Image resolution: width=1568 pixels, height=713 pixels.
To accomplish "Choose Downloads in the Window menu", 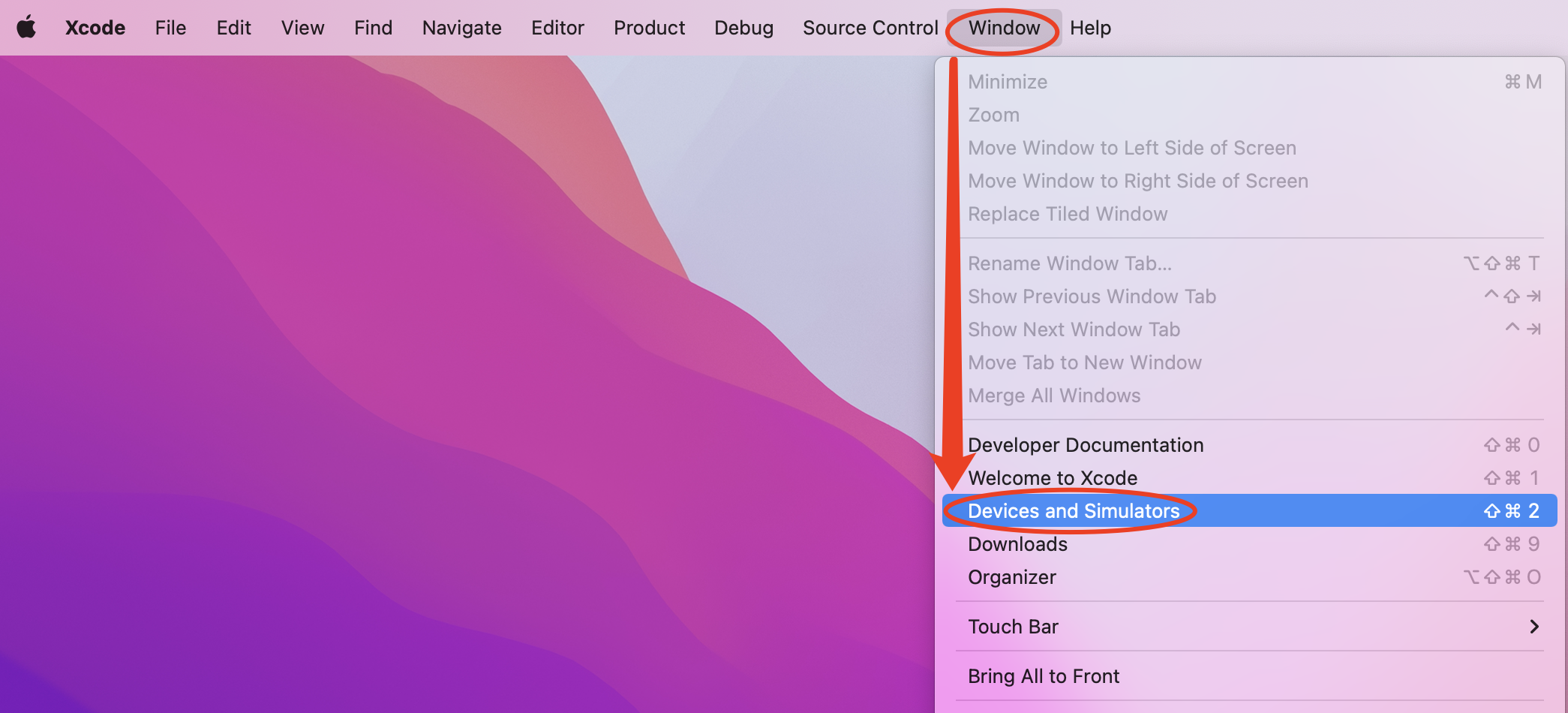I will point(1250,544).
